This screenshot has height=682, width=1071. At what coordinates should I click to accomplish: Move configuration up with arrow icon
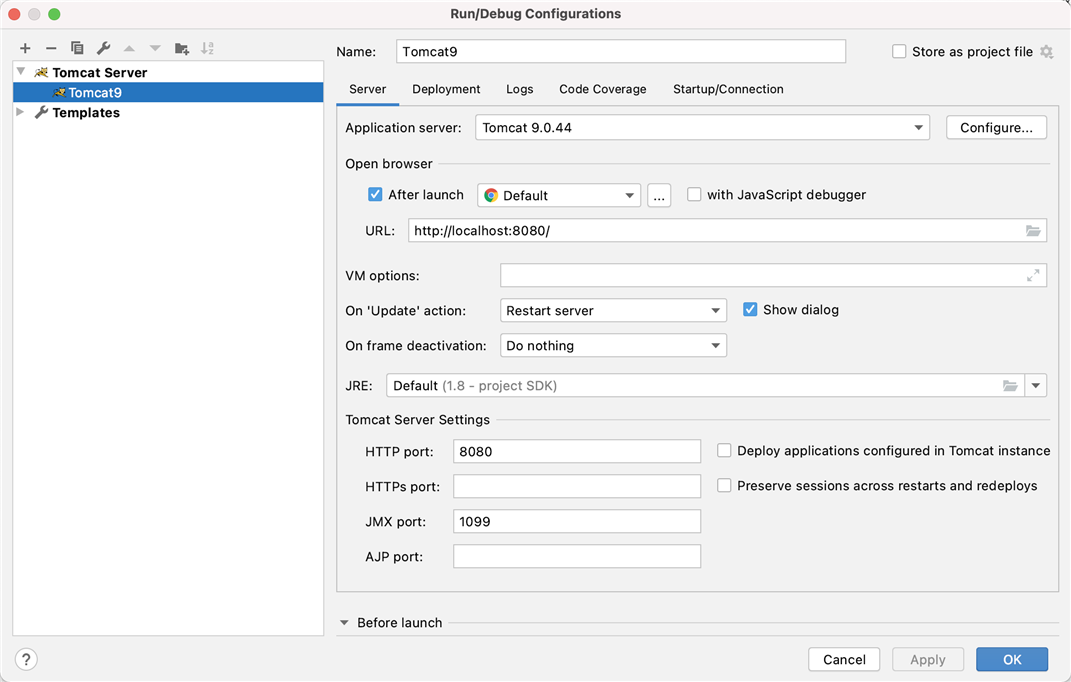(129, 49)
